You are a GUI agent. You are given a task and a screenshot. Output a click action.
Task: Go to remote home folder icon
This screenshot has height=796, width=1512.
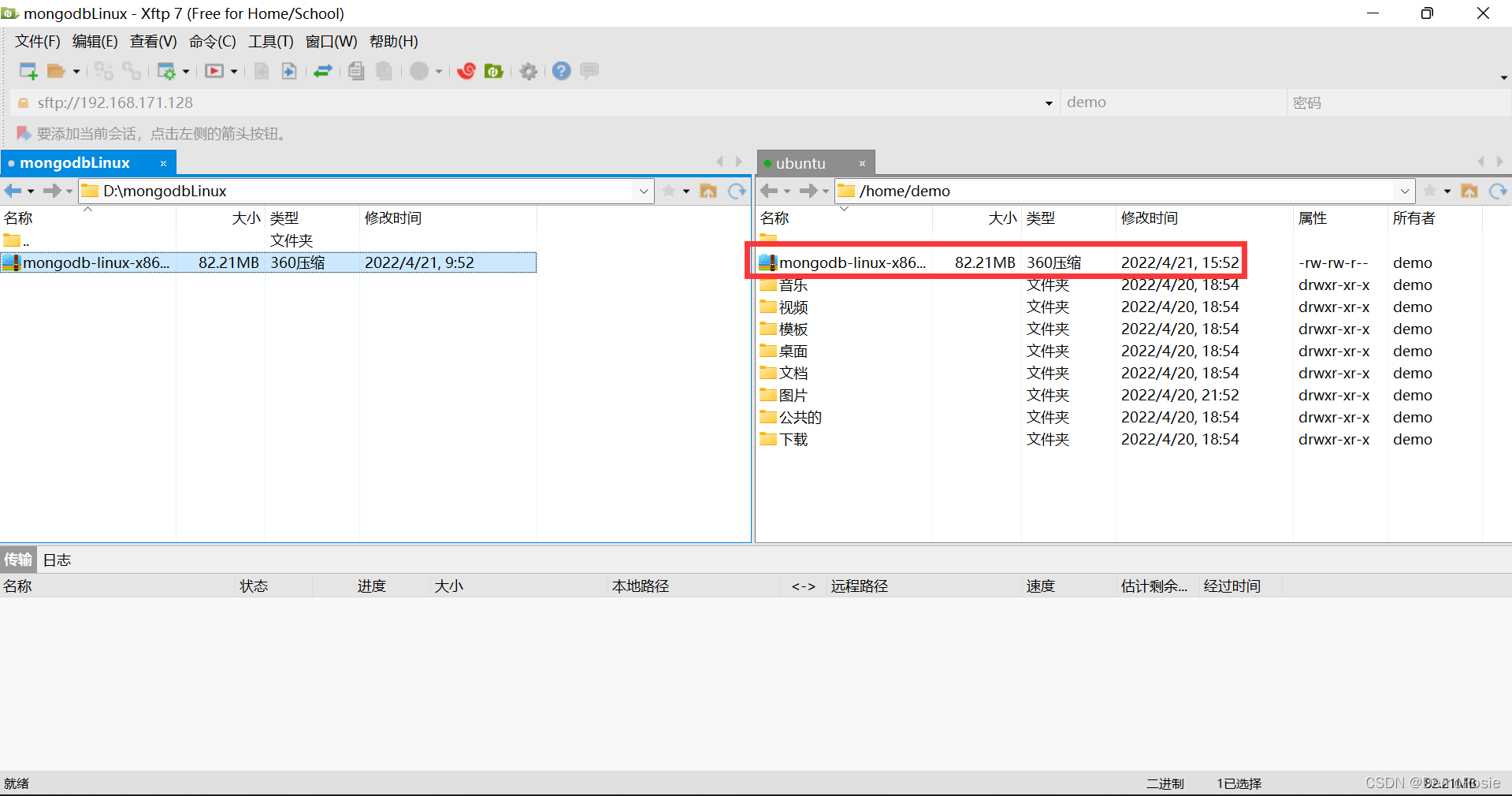click(1469, 191)
